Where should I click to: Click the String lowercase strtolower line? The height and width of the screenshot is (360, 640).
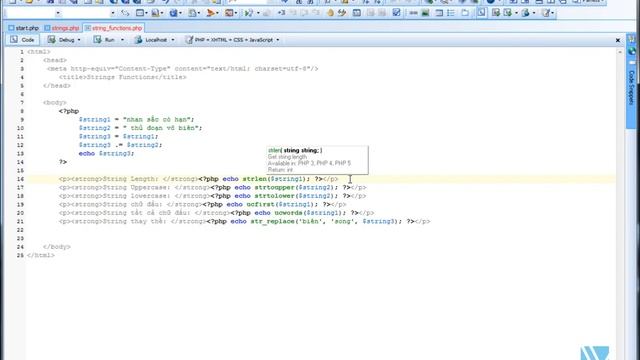point(212,196)
